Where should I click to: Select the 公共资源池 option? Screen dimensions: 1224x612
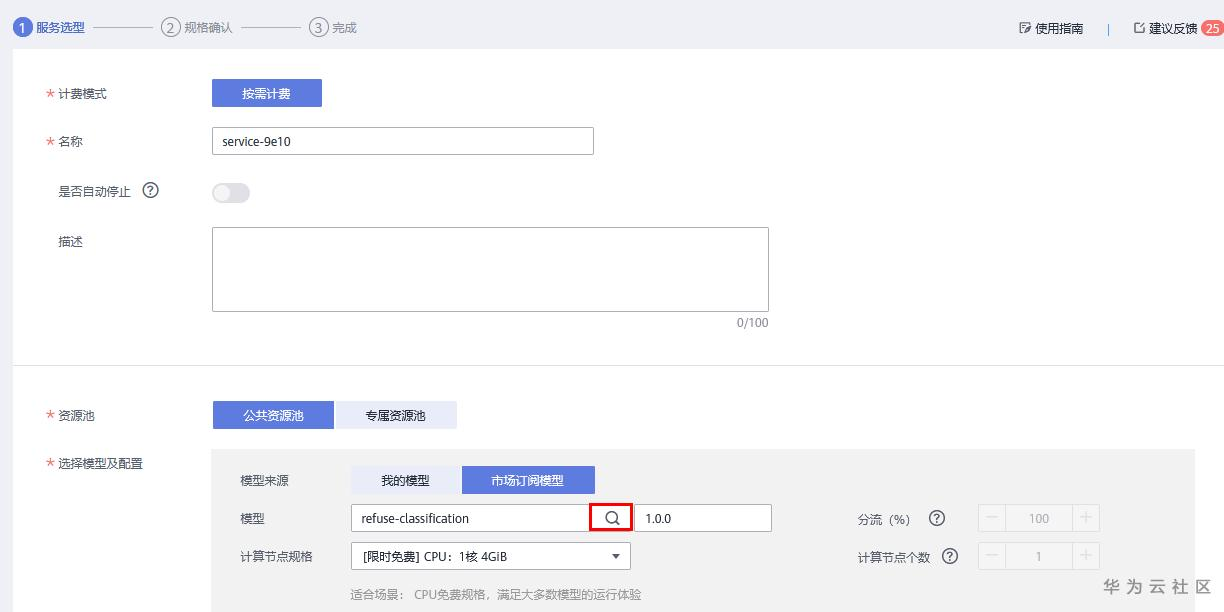[x=273, y=415]
